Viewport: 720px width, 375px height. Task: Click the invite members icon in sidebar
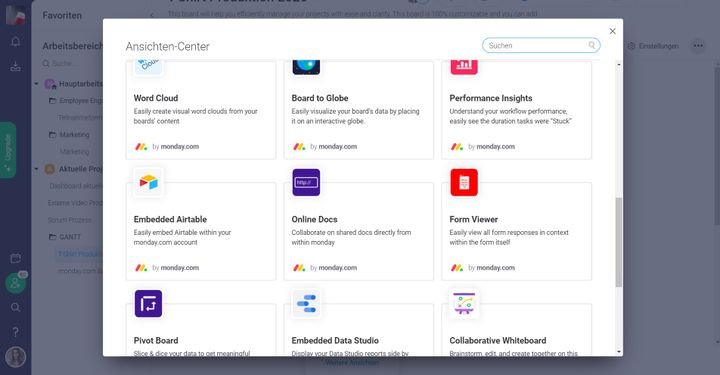coord(15,283)
